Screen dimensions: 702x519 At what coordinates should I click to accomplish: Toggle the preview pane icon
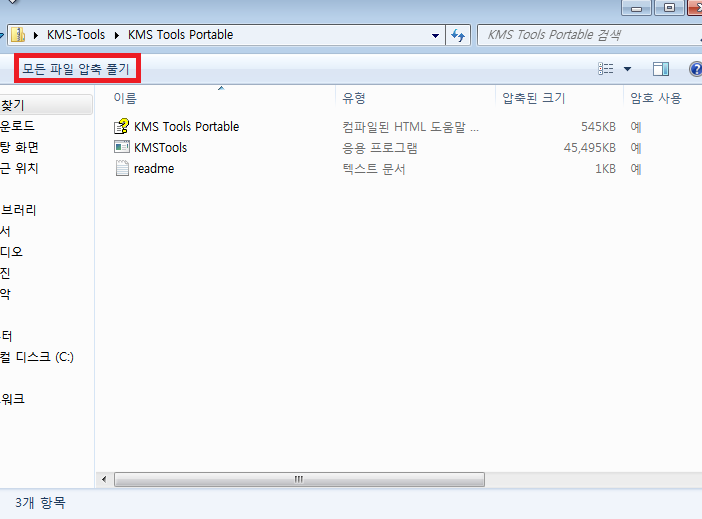point(660,69)
